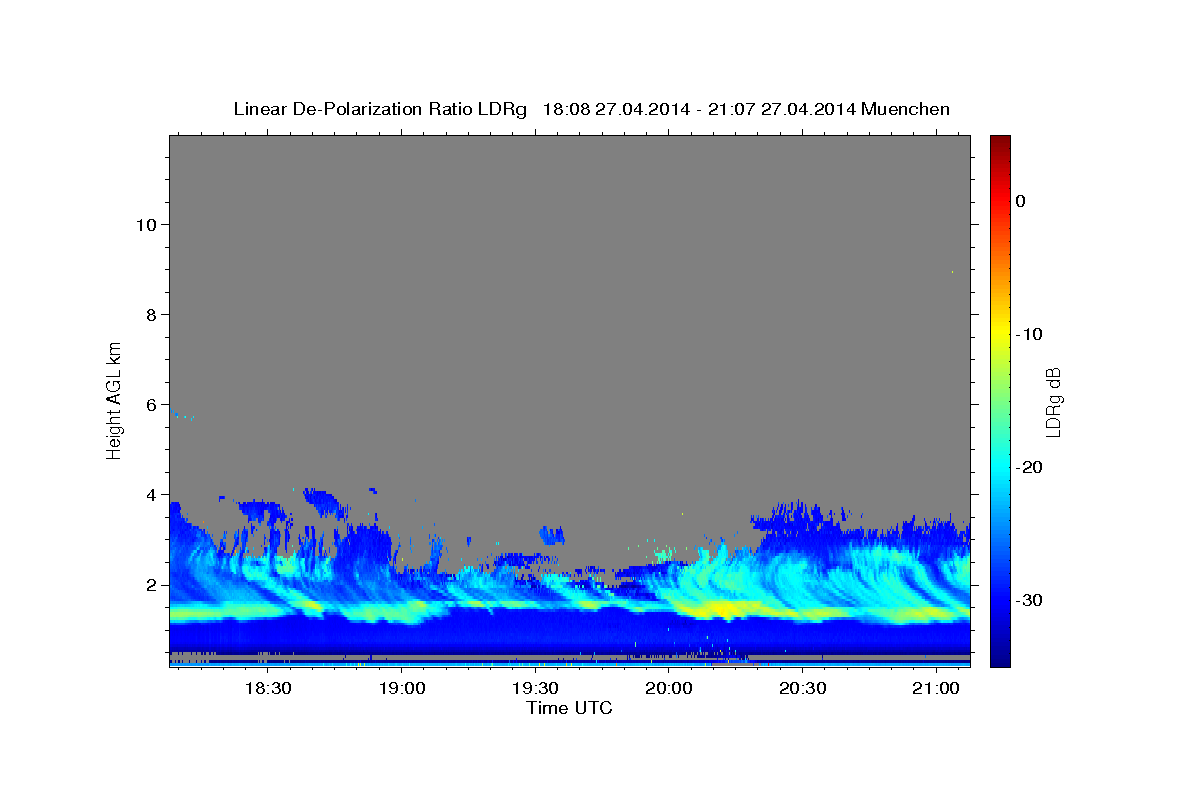Click the "Muenchen" location in the title

pos(907,109)
